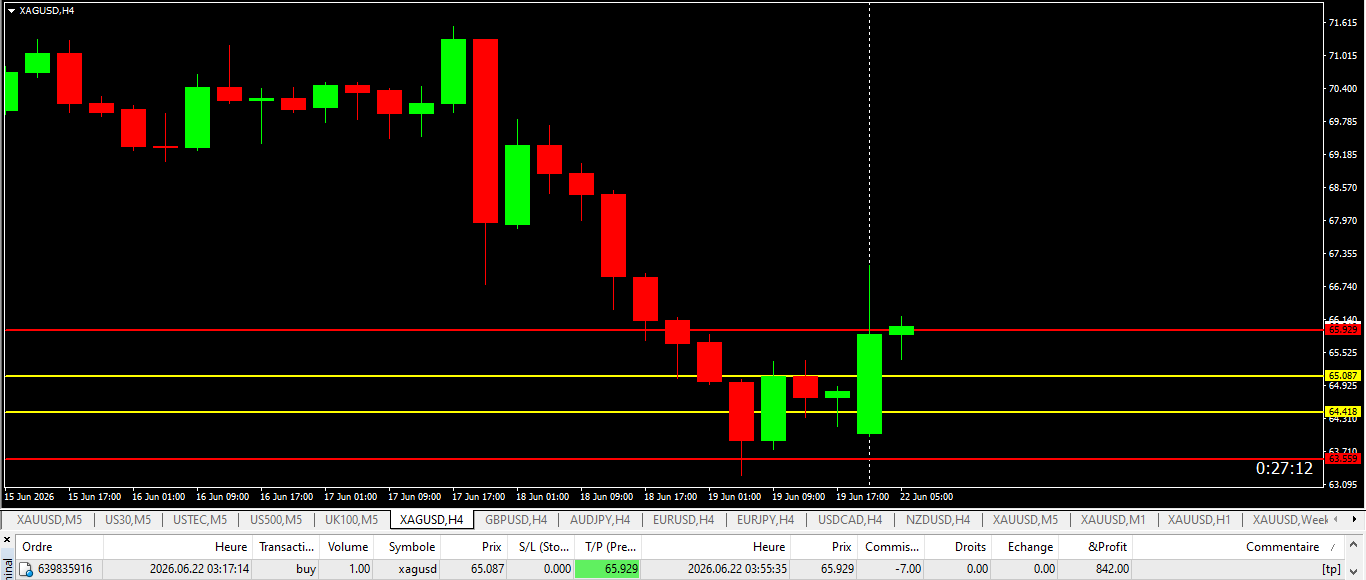The height and width of the screenshot is (580, 1366).
Task: Click the XAGUSD,H4 chart title text
Action: tap(47, 10)
